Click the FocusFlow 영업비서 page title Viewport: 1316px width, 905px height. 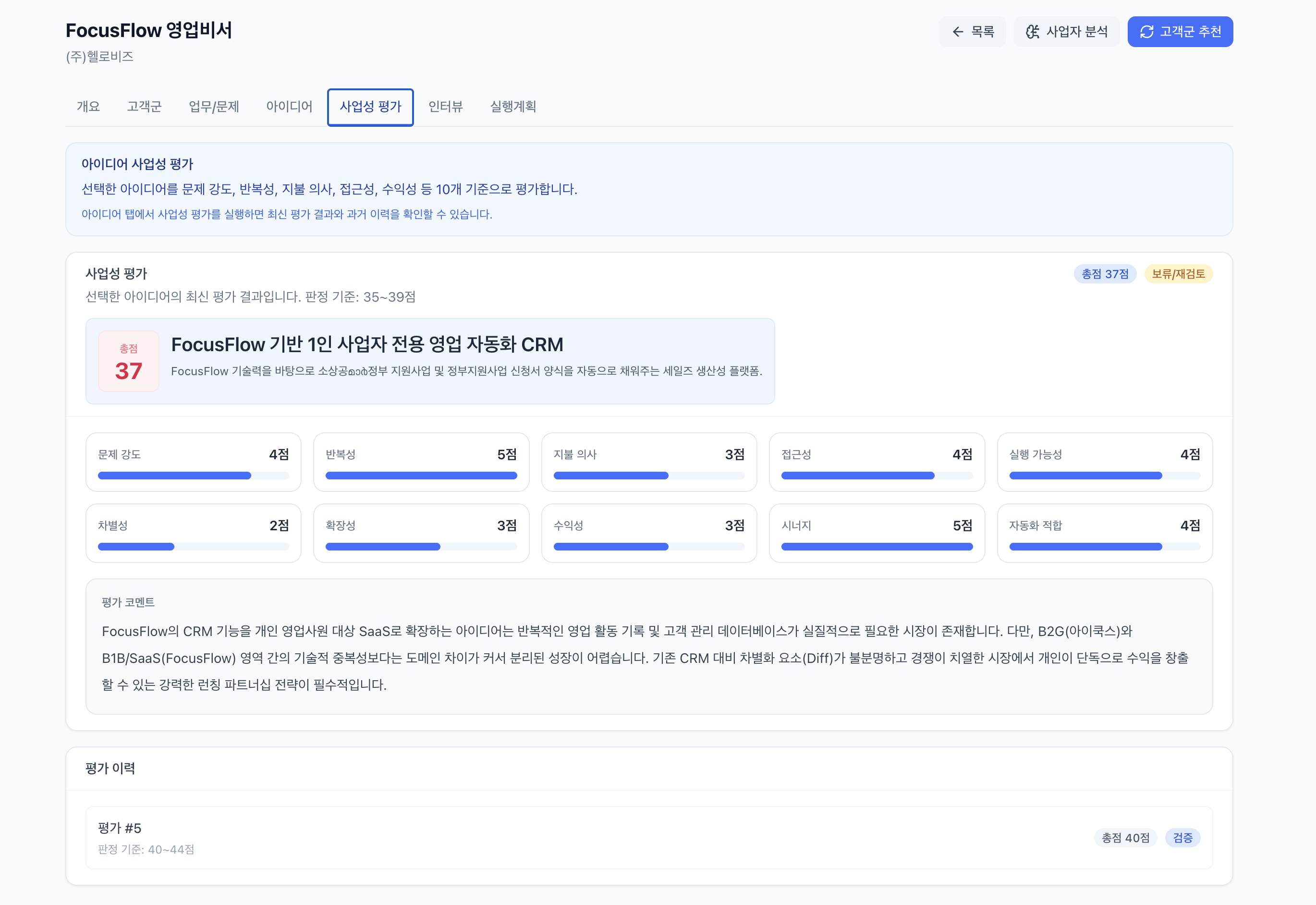(148, 30)
